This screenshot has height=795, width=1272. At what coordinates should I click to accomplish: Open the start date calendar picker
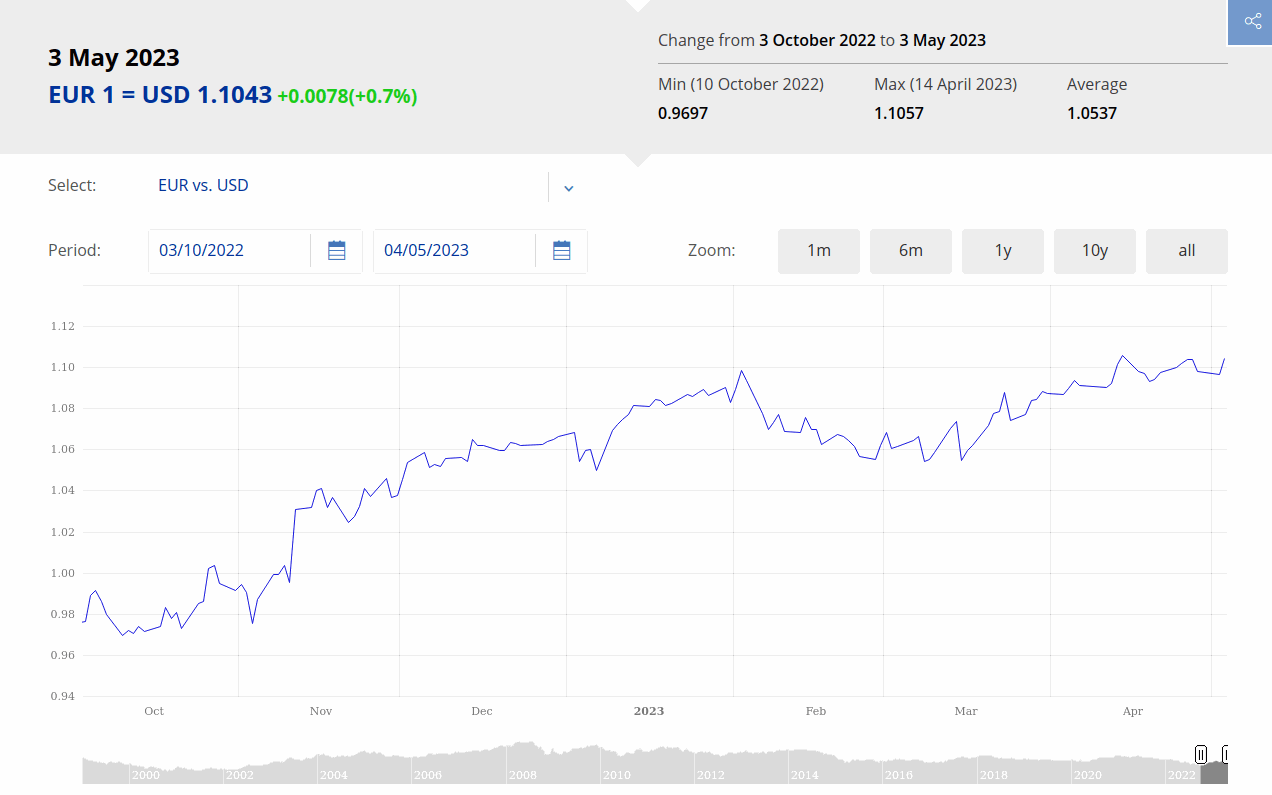tap(337, 251)
